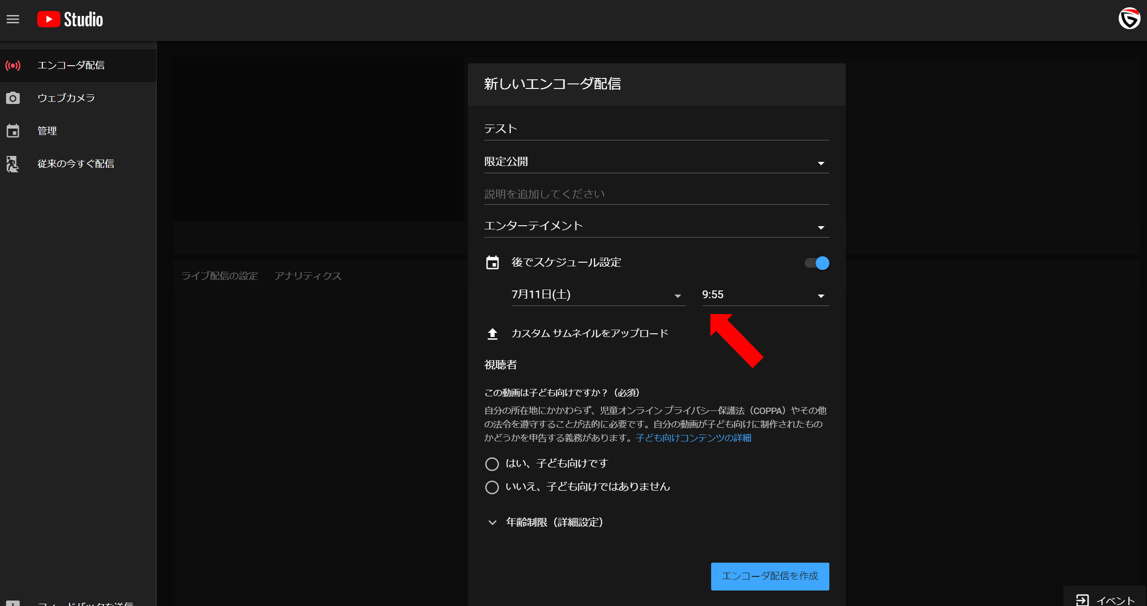Open the エンターテイメント category dropdown
The width and height of the screenshot is (1147, 606).
pyautogui.click(x=655, y=227)
